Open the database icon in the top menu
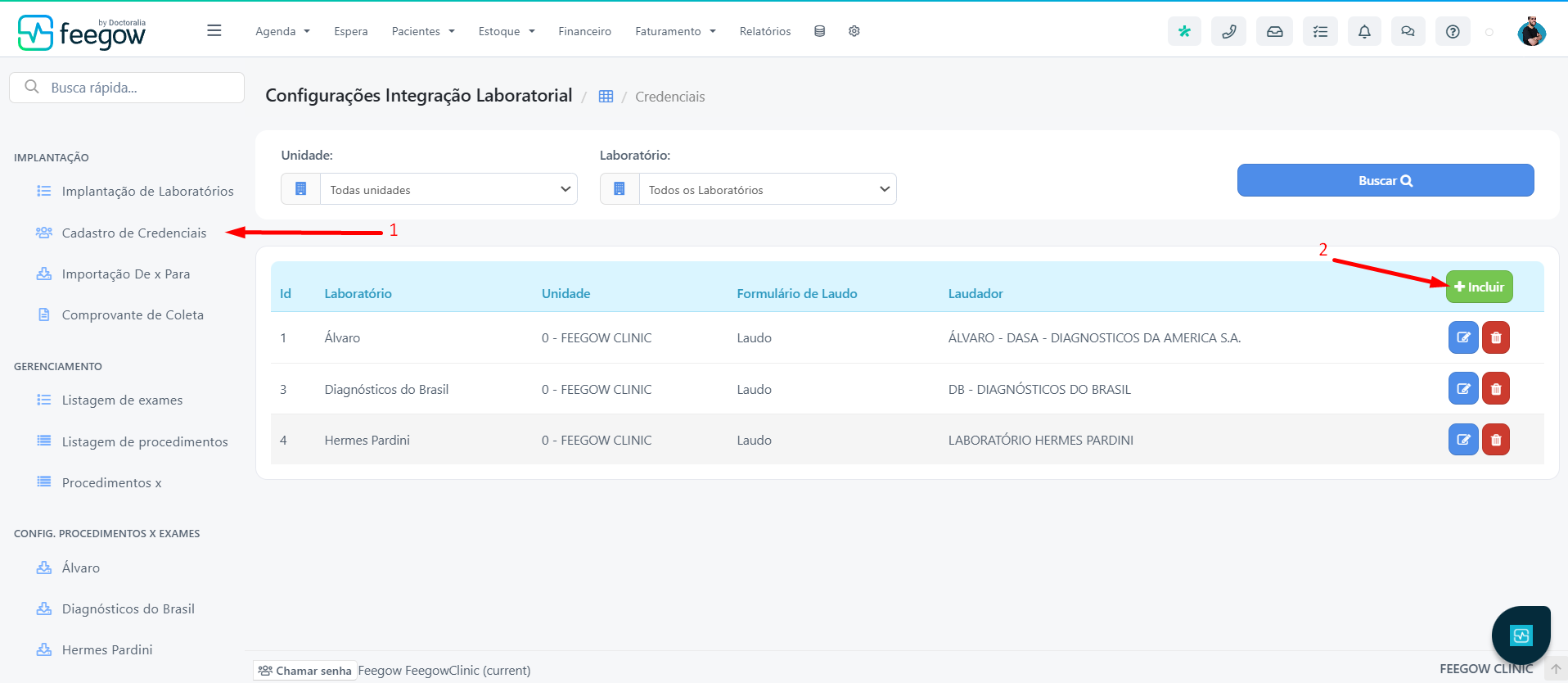This screenshot has width=1568, height=683. [x=819, y=31]
